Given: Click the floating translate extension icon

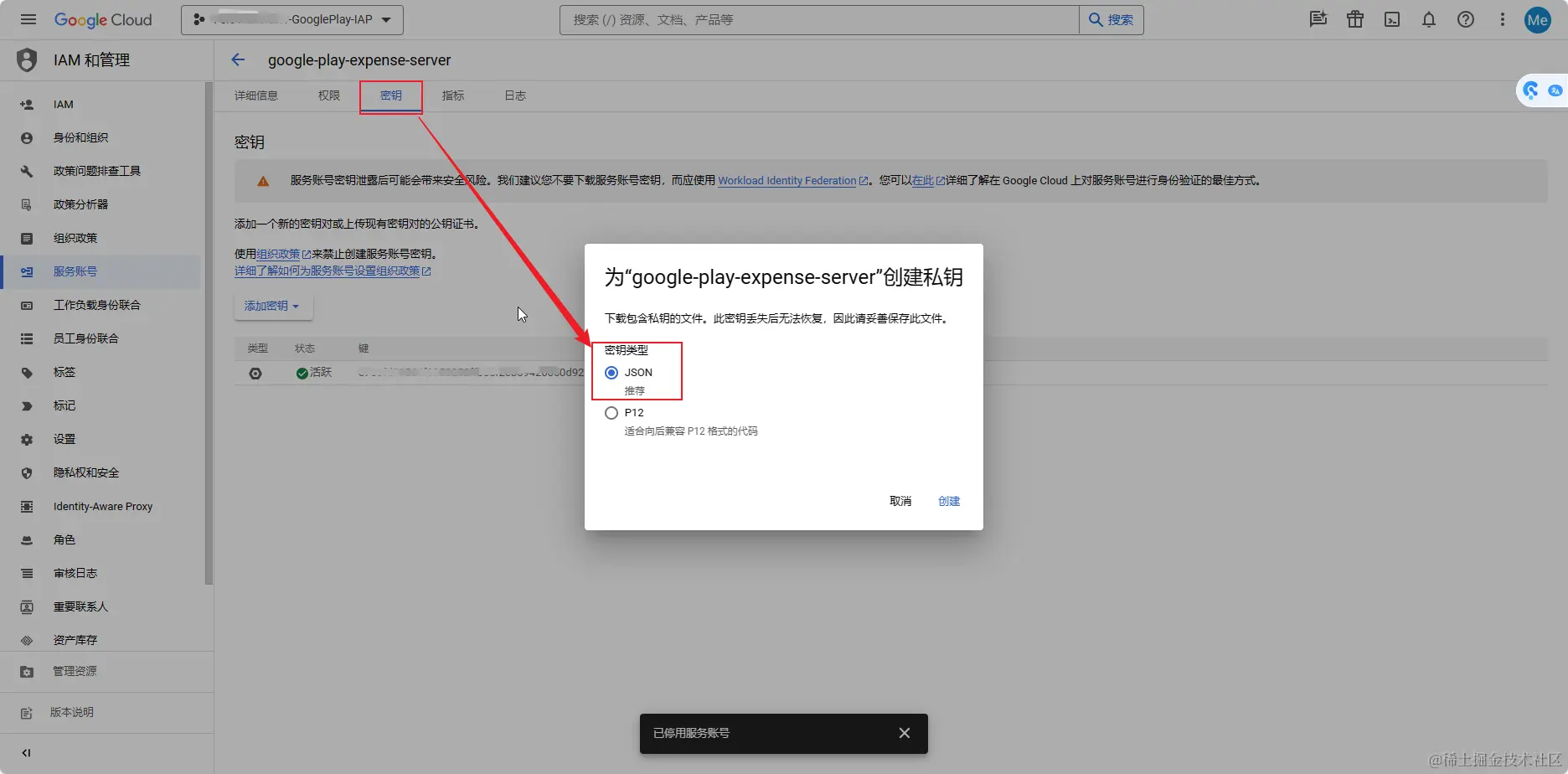Looking at the screenshot, I should [x=1555, y=90].
